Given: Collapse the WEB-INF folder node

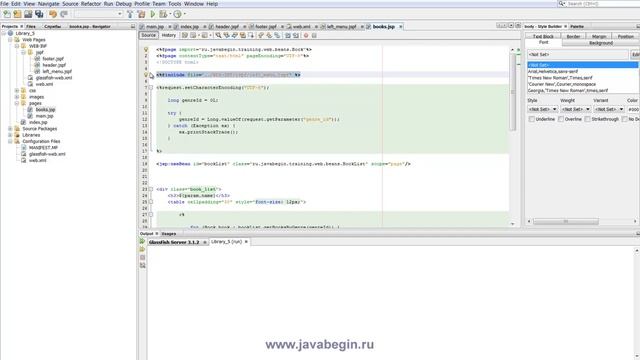Looking at the screenshot, I should [x=17, y=46].
